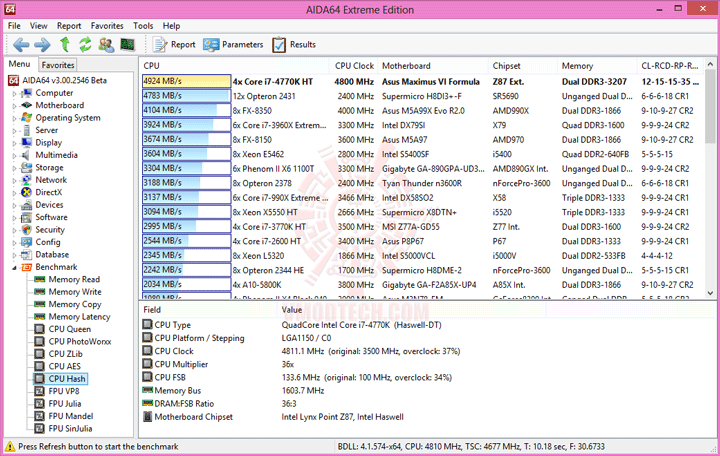Select CPU AES benchmark icon
This screenshot has height=456, width=720.
tap(40, 366)
